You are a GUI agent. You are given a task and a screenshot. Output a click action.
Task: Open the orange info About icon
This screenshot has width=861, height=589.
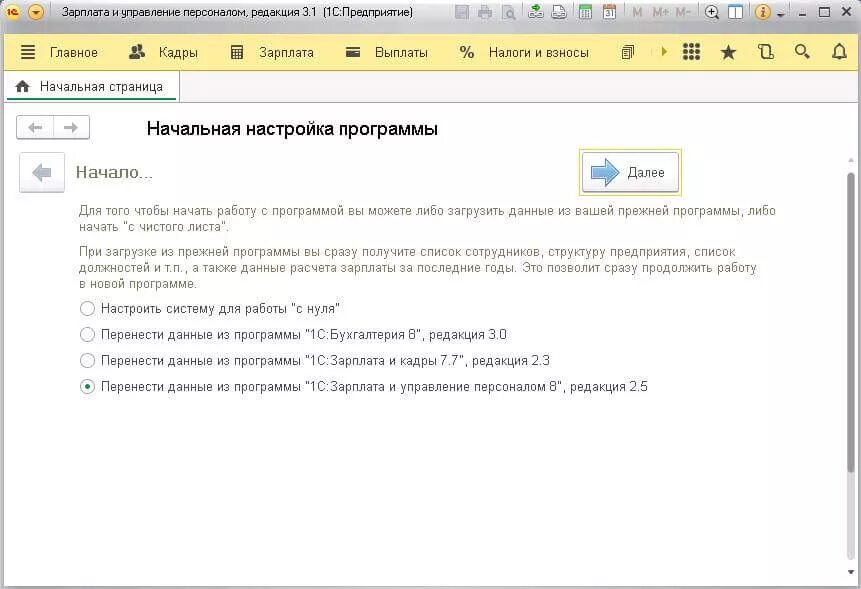763,12
